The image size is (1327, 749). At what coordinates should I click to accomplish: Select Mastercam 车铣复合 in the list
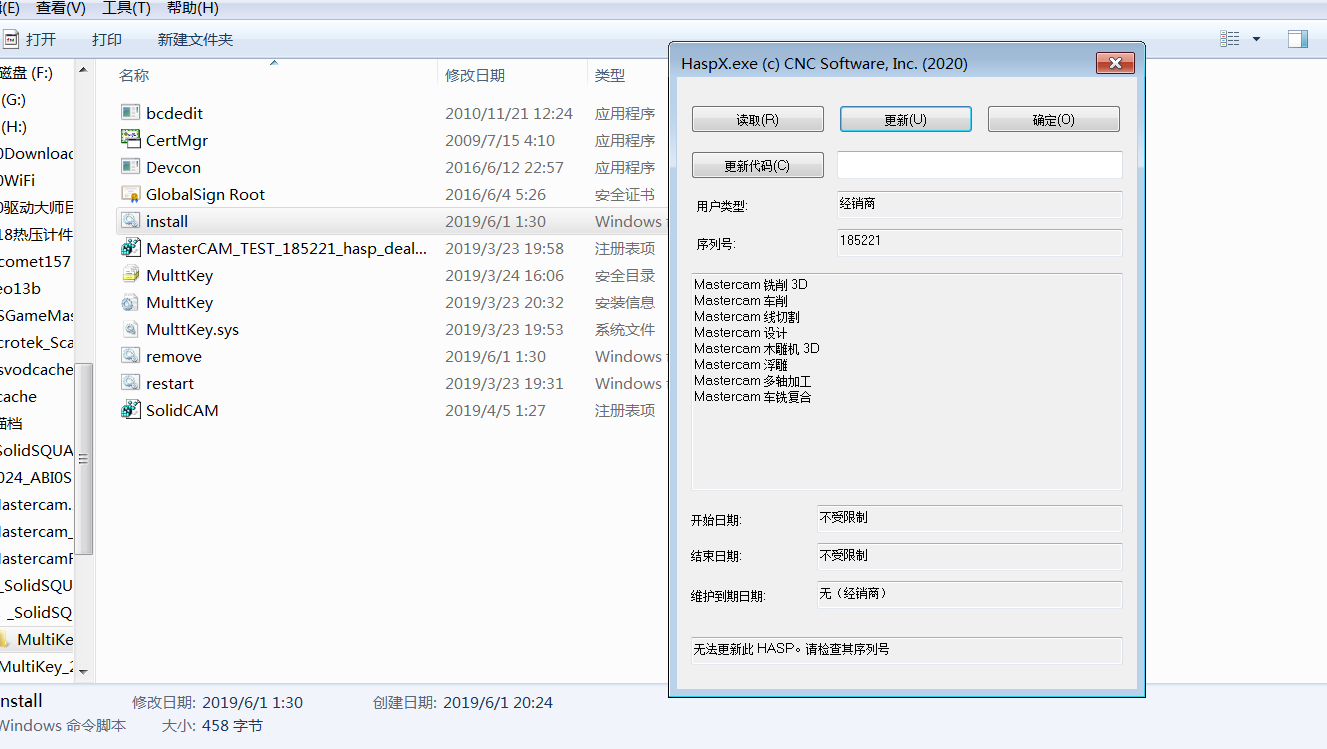pos(753,397)
